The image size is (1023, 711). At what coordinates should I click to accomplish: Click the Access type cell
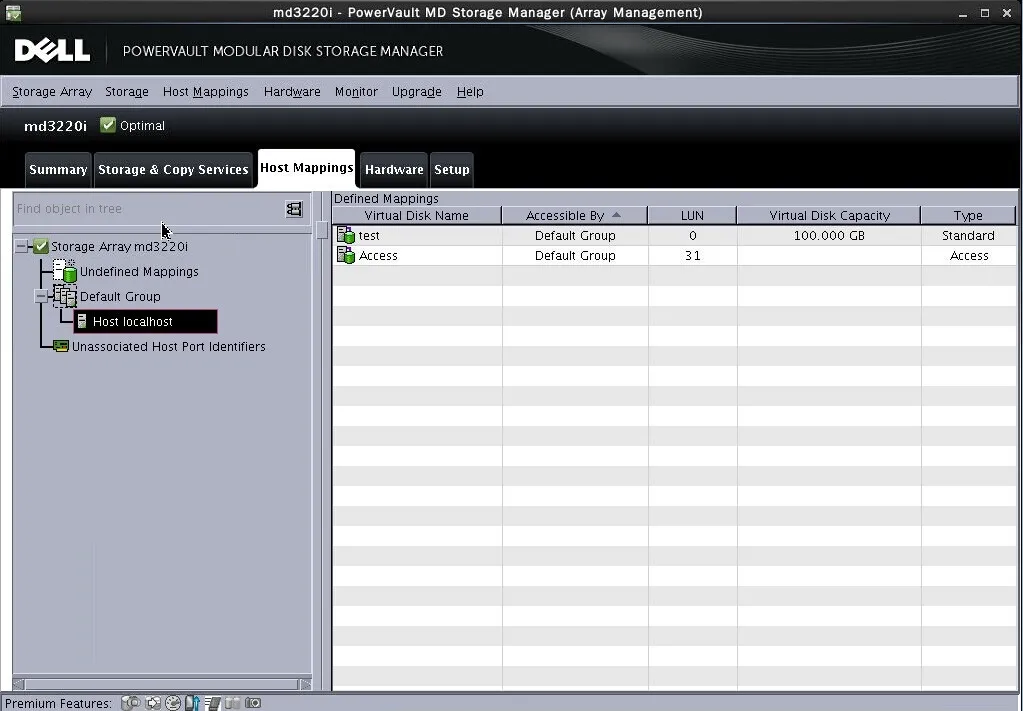[969, 256]
